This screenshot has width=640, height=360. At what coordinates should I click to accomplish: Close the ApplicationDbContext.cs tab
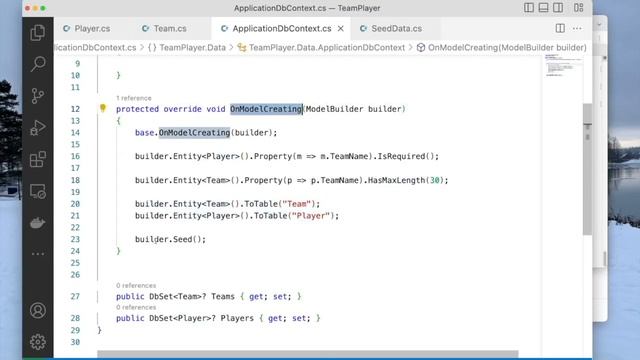click(x=341, y=29)
